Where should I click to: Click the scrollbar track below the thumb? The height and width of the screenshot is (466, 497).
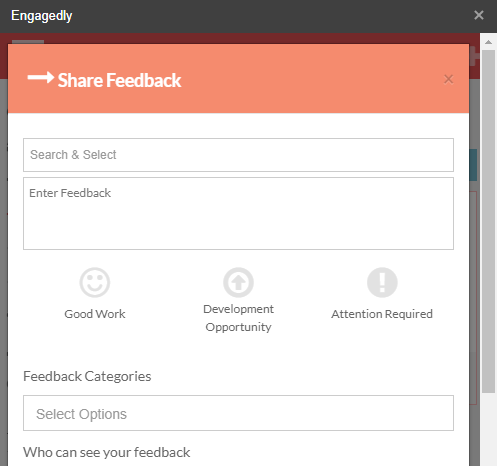[488, 429]
